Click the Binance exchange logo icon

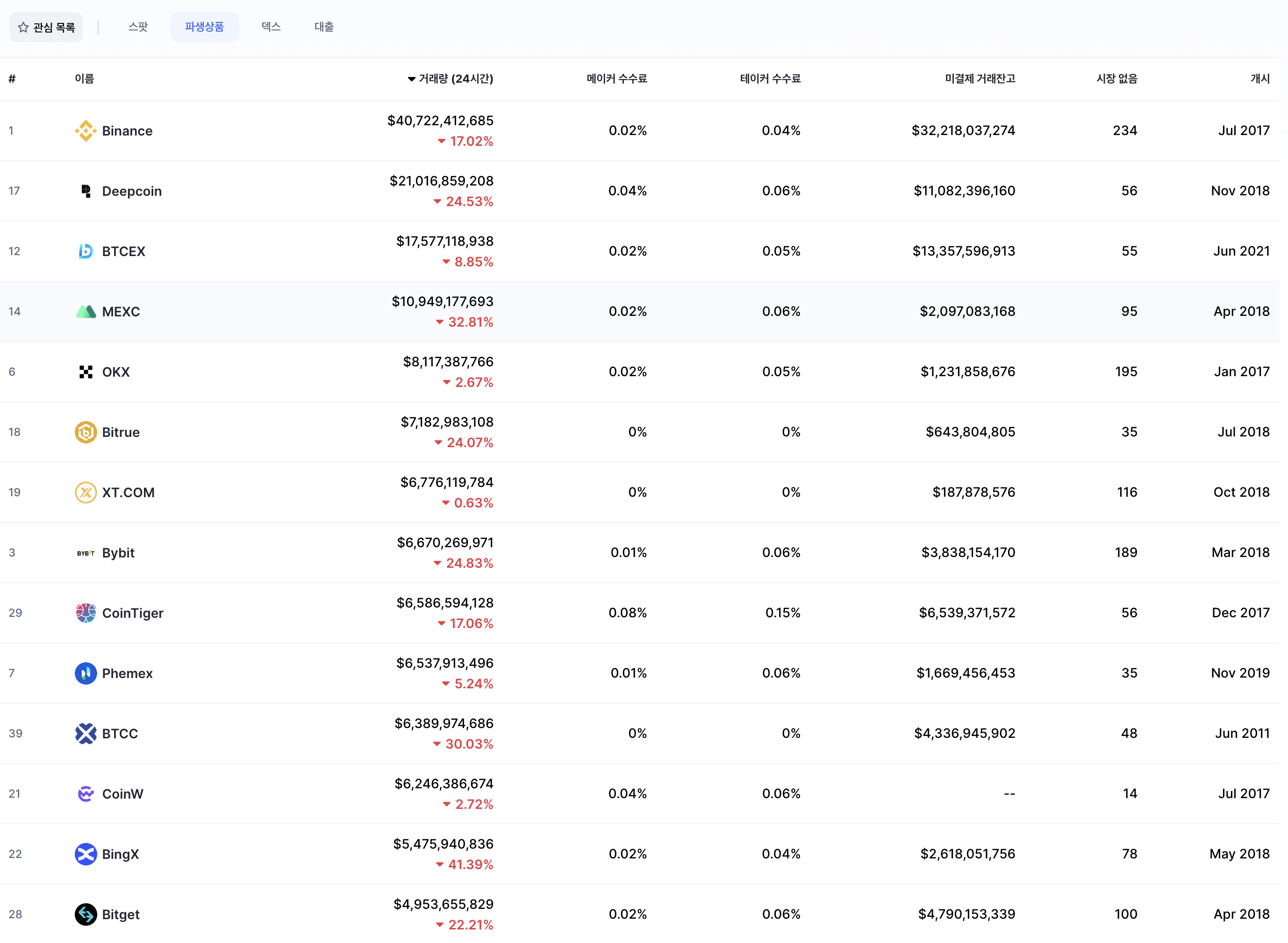pyautogui.click(x=86, y=131)
